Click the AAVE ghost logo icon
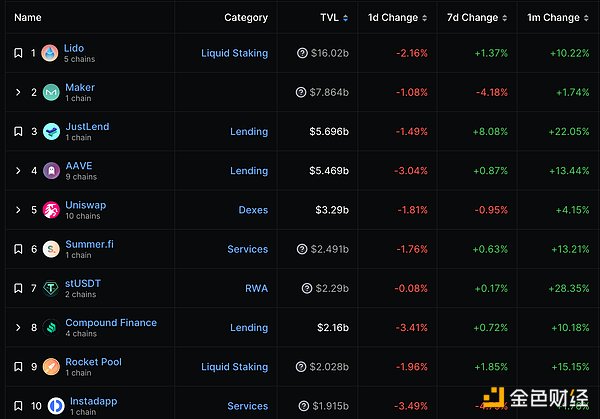This screenshot has width=600, height=419. pyautogui.click(x=51, y=171)
